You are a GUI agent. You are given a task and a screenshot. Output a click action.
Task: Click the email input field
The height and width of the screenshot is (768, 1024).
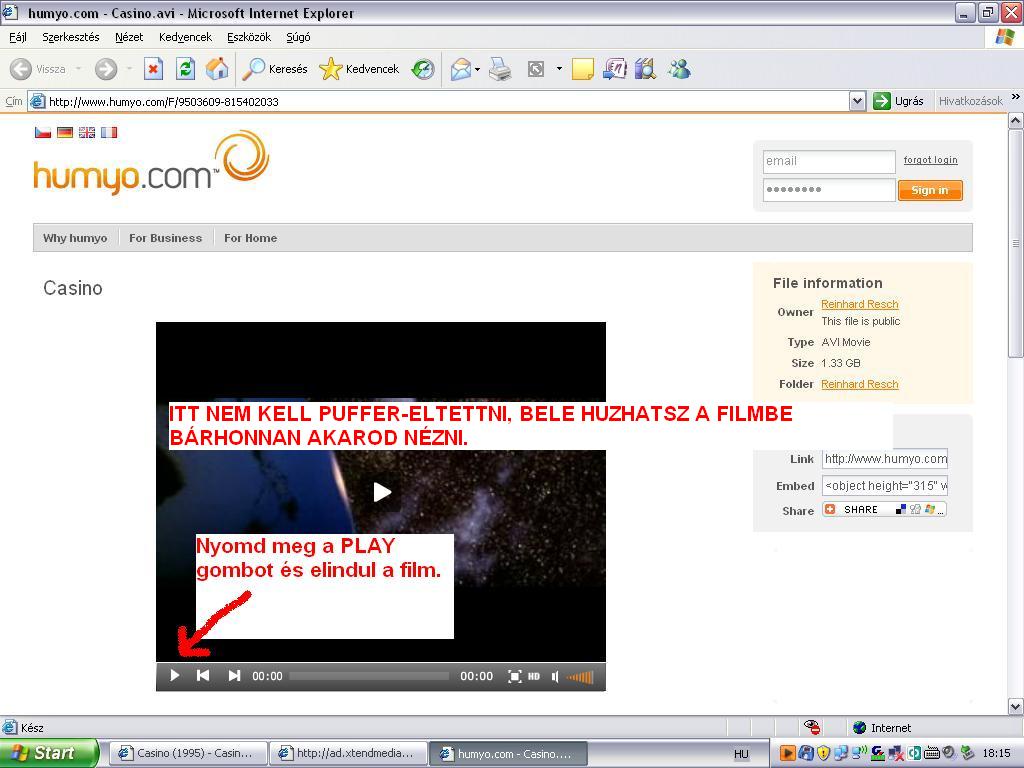pos(828,161)
